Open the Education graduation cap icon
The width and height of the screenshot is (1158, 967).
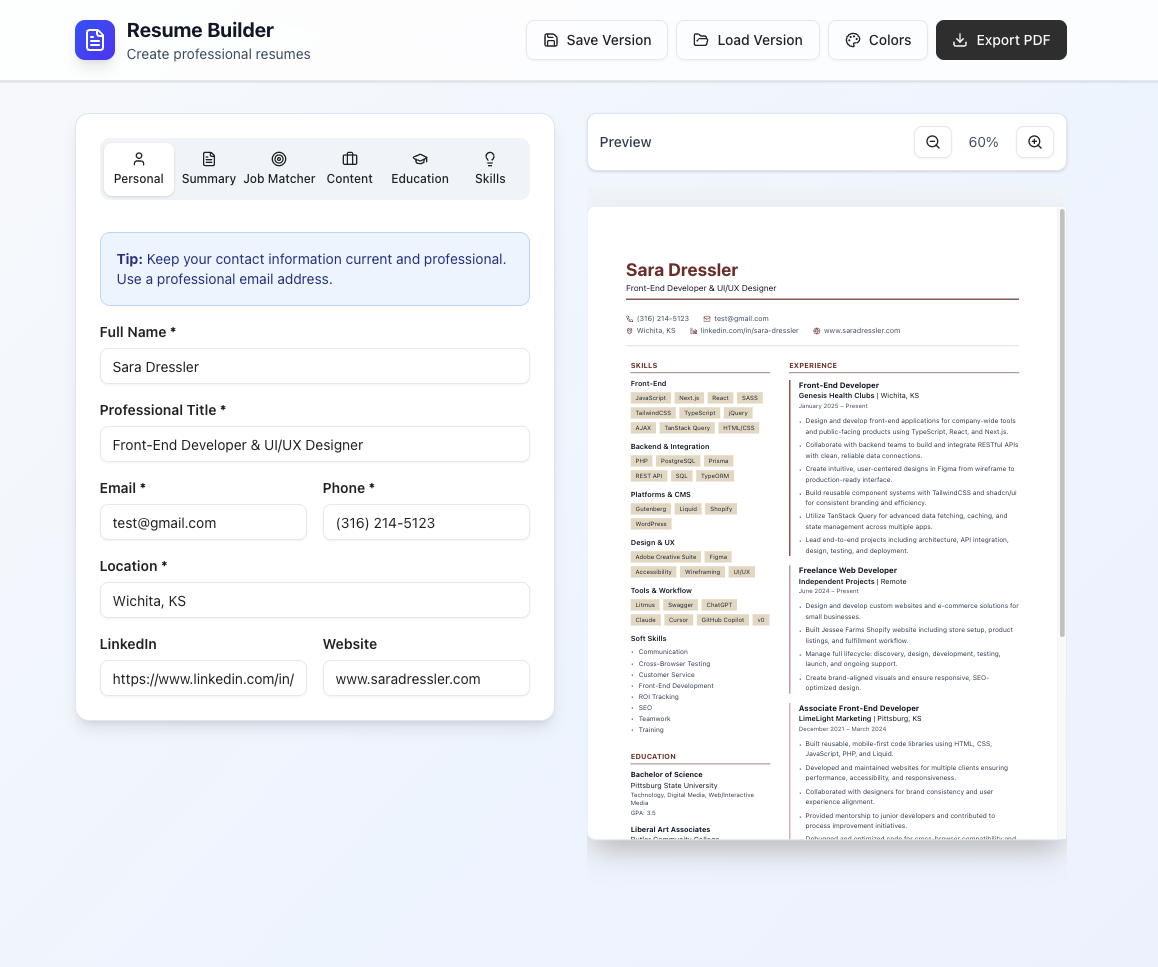[419, 159]
